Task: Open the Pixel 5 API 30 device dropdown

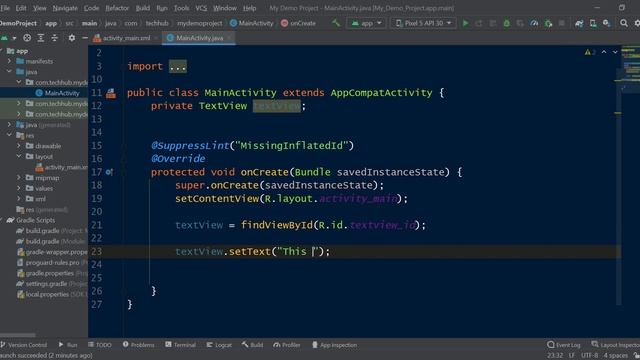Action: pos(423,23)
